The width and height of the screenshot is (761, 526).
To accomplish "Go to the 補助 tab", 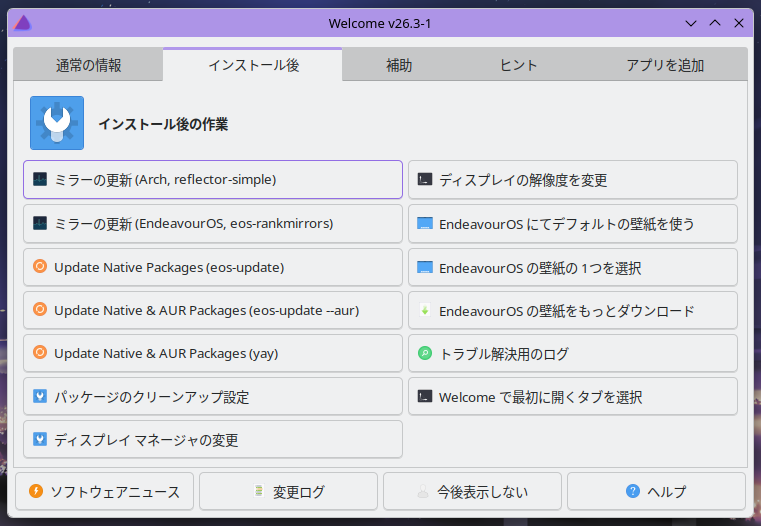I will pyautogui.click(x=399, y=65).
